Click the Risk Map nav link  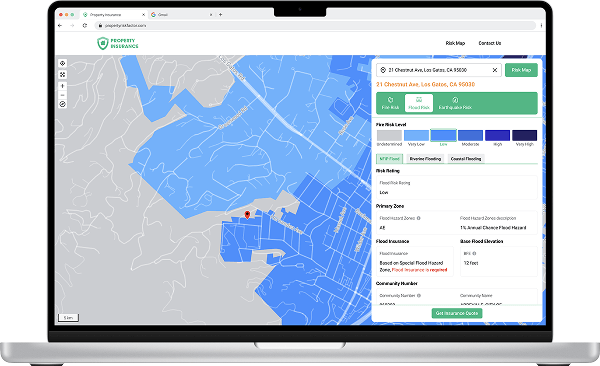[x=455, y=43]
